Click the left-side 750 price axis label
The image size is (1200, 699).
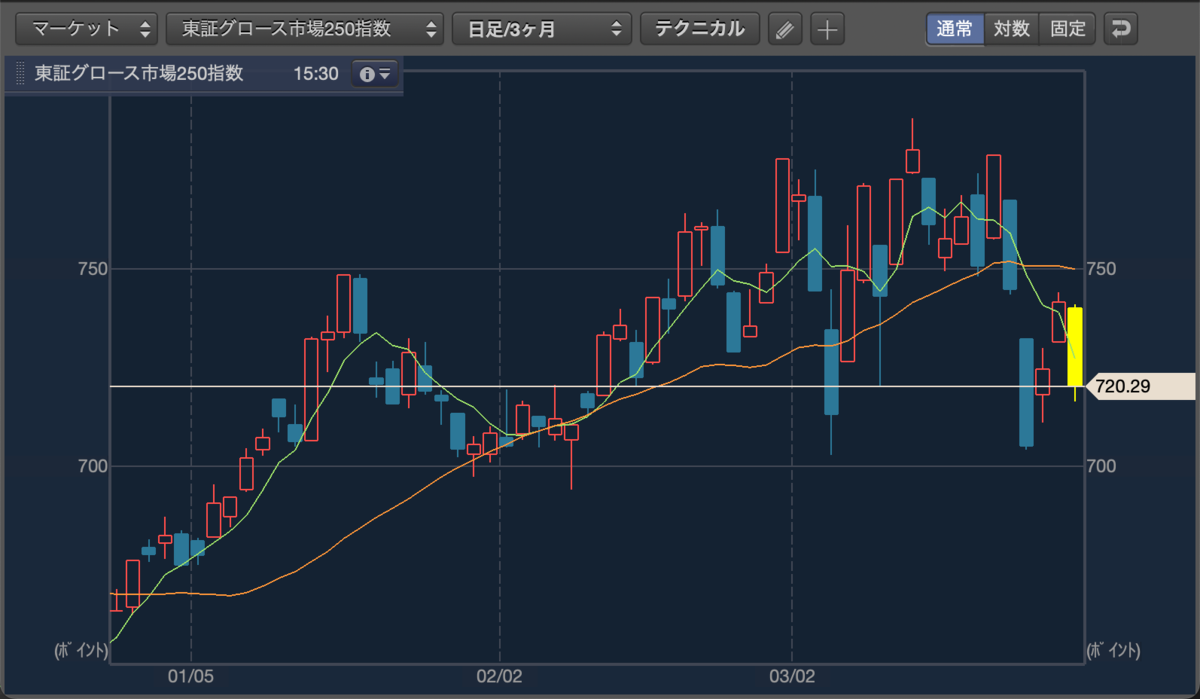(91, 269)
